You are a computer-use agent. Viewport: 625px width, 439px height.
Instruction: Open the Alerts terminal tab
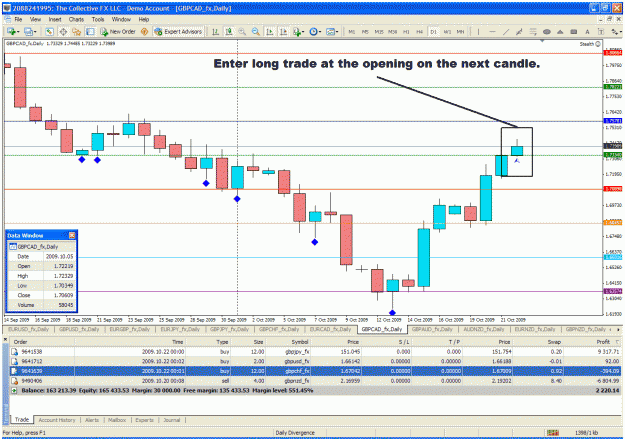[92, 420]
